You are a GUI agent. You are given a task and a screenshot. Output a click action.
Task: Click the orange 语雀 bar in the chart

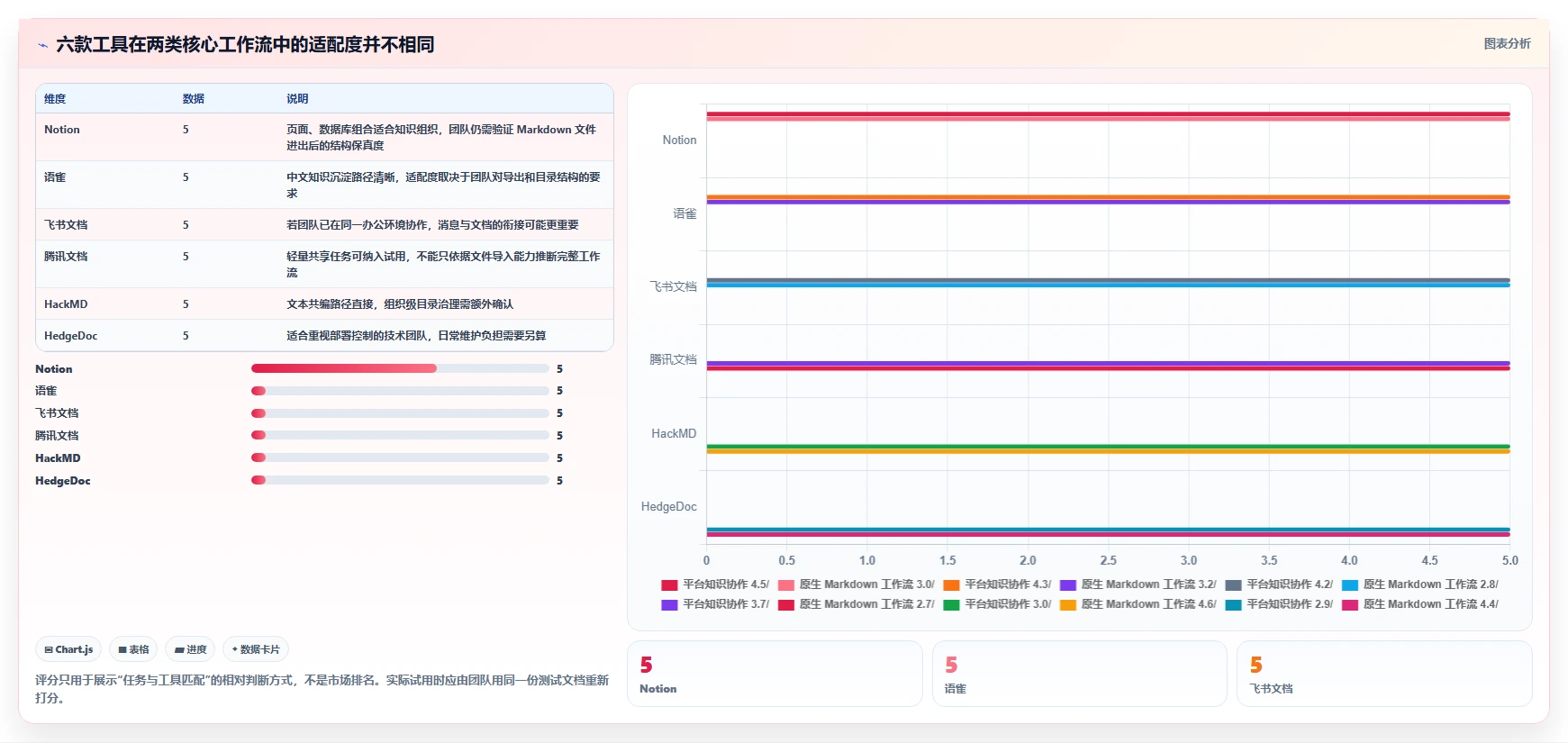(x=1108, y=197)
